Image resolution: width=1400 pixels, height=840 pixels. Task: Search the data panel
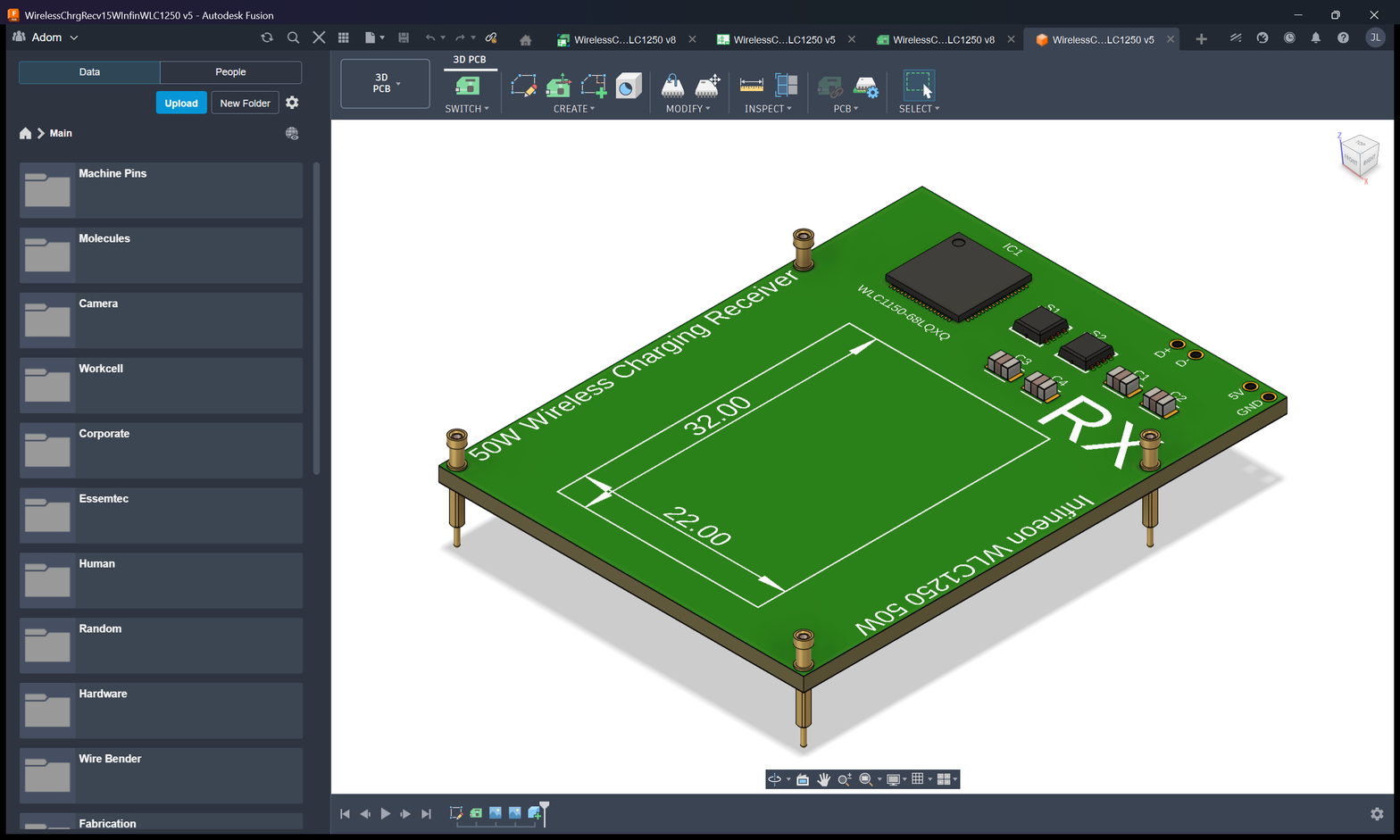[x=293, y=37]
